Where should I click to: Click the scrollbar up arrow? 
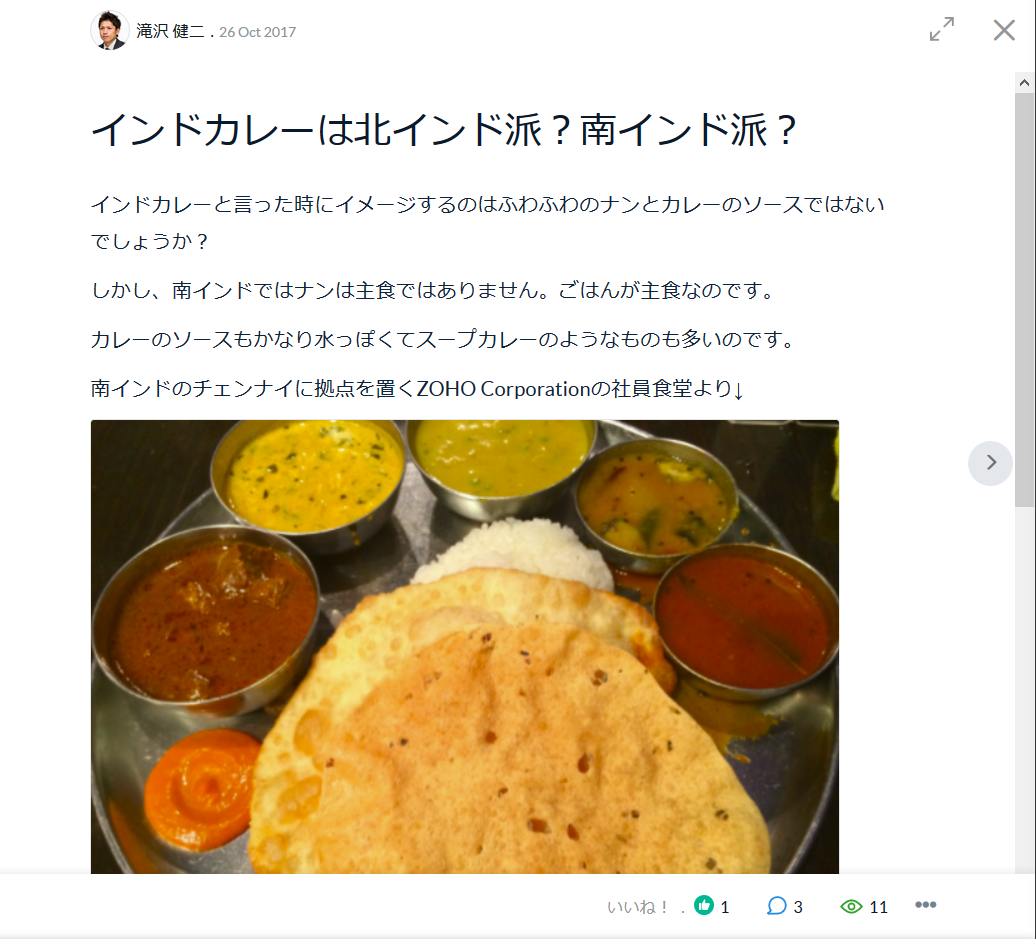click(x=1024, y=83)
